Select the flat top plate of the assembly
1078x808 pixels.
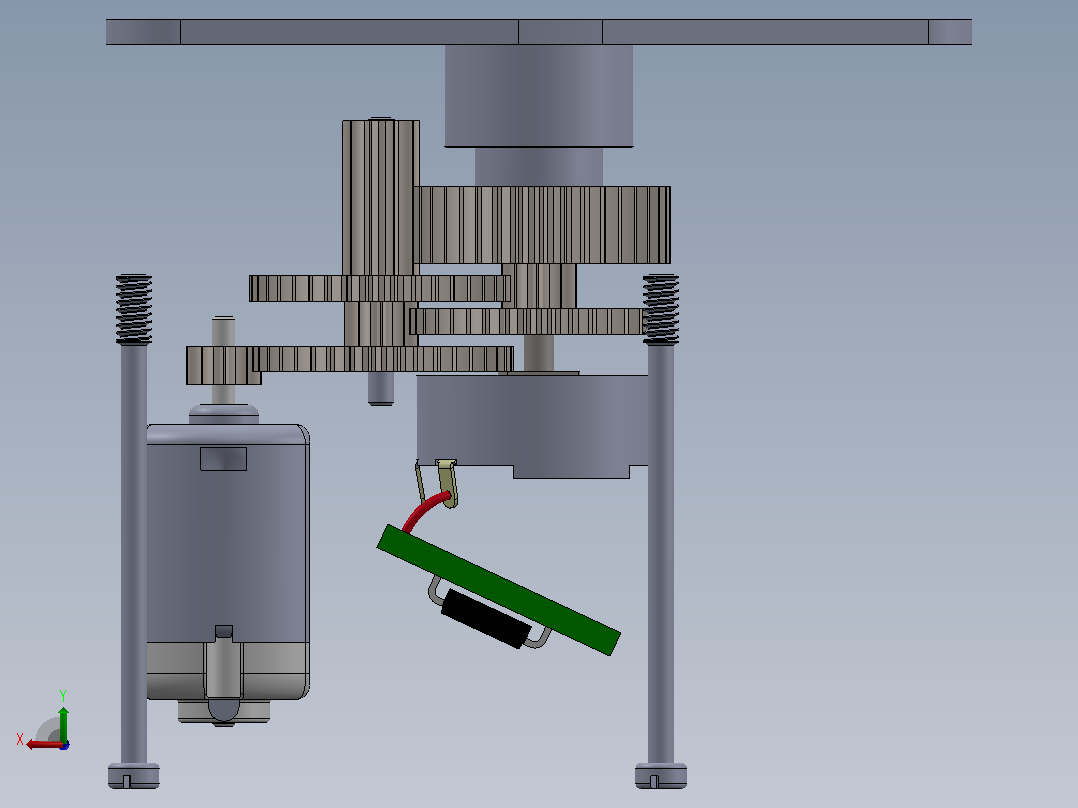[538, 32]
